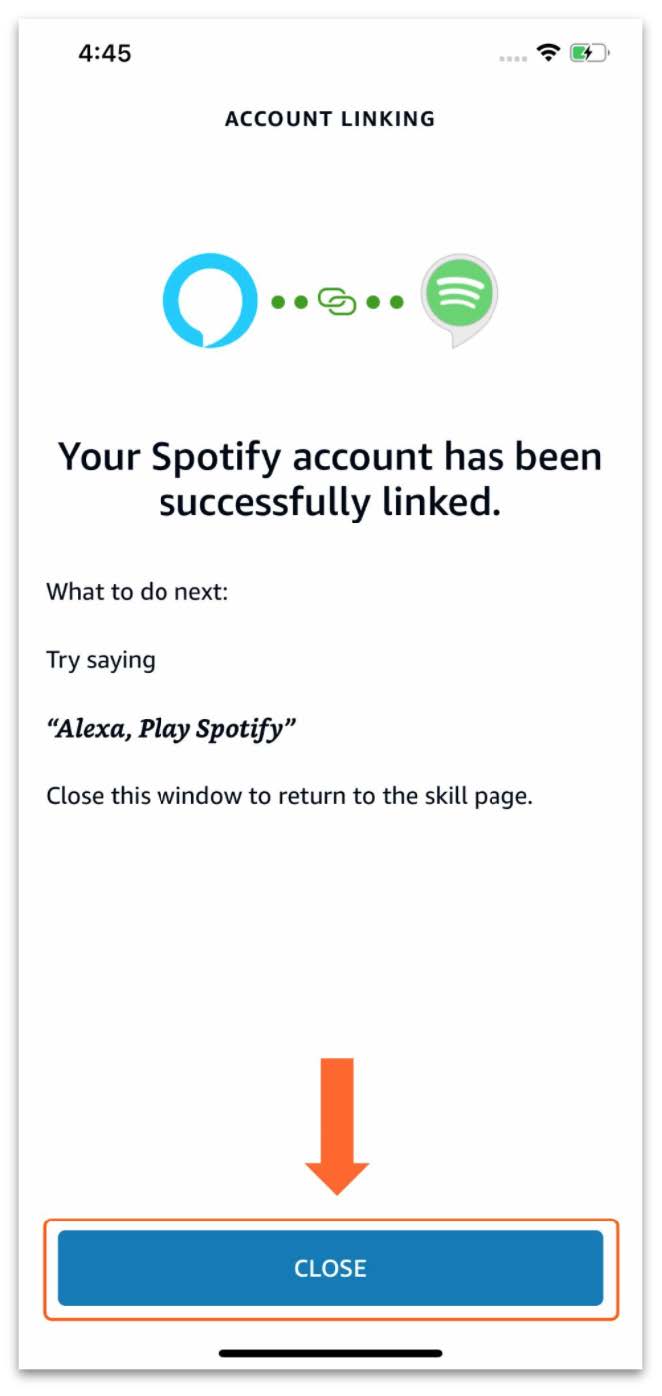Tap the "Close this window" instruction text
662x1396 pixels.
289,797
